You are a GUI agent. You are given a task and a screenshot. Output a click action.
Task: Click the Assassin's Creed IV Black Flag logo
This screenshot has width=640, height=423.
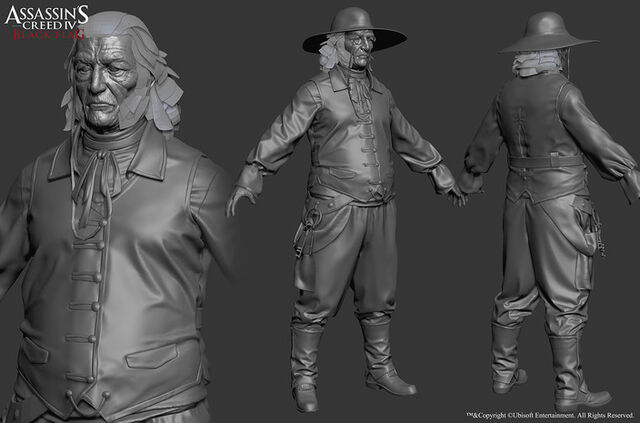coord(46,22)
